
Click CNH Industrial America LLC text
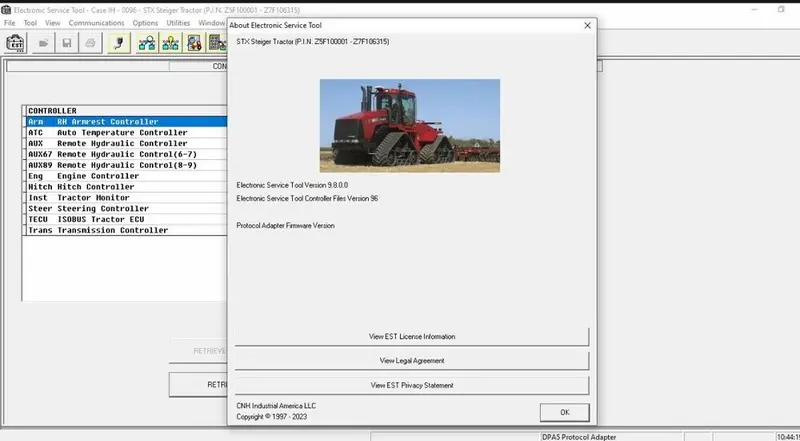276,406
